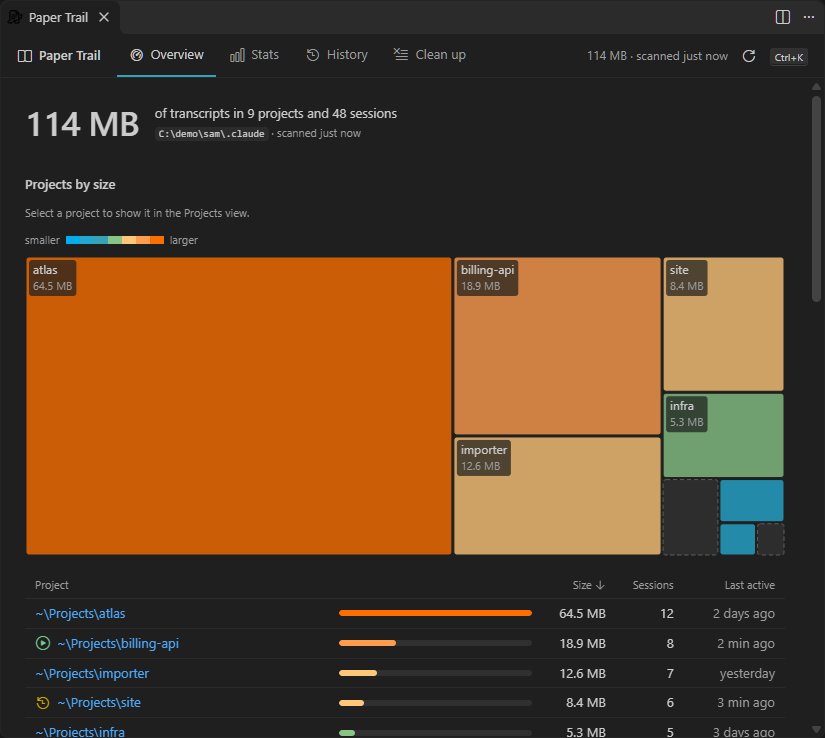
Task: Click the green play icon beside billing-api
Action: tap(43, 643)
